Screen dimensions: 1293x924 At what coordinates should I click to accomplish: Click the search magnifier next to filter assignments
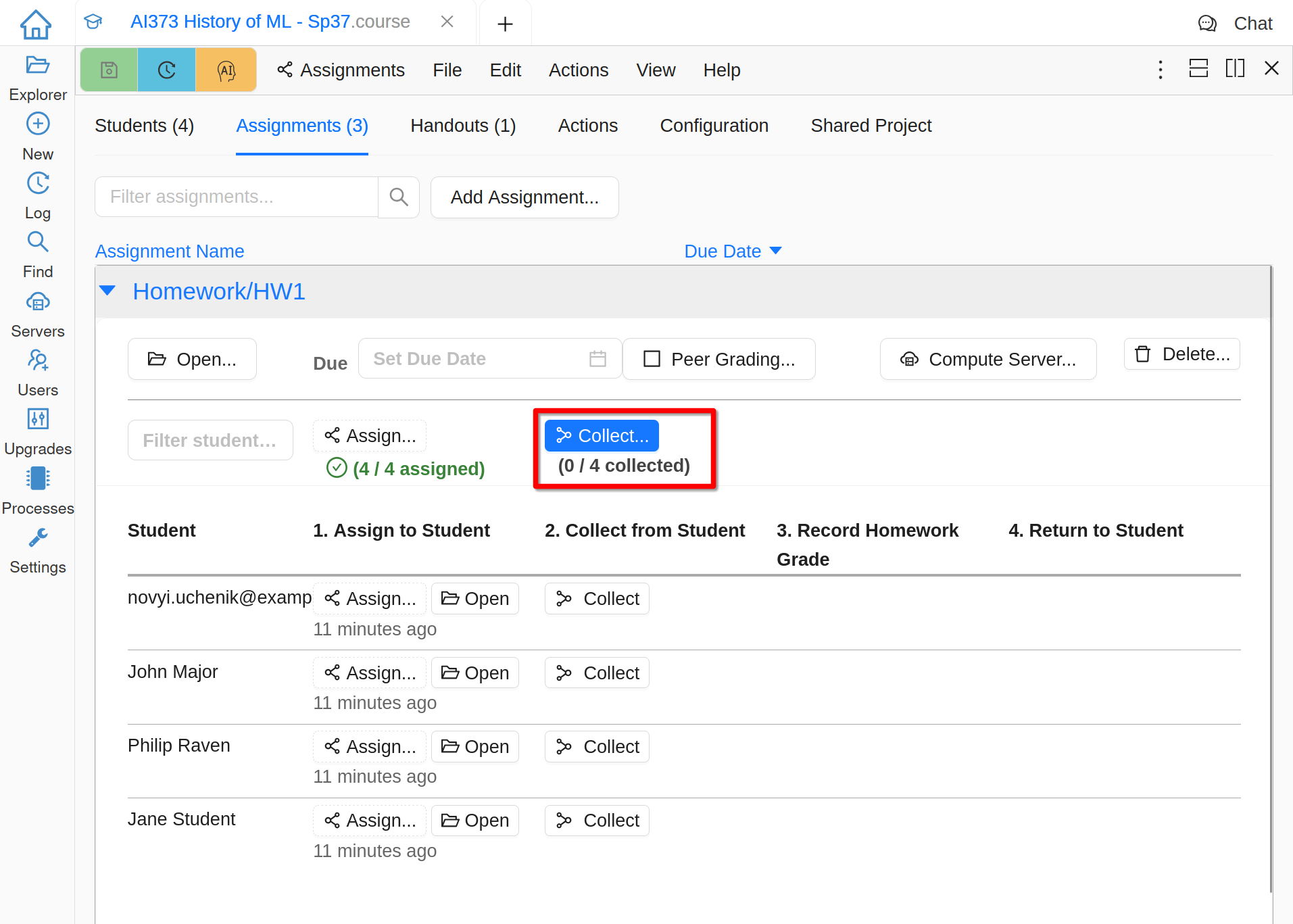[x=399, y=197]
